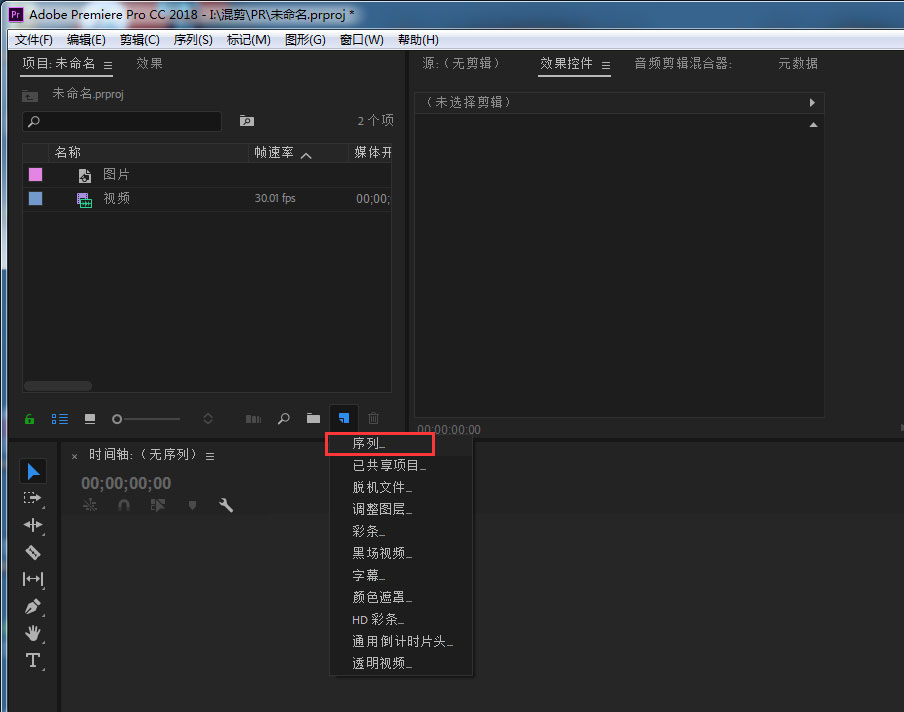Screen dimensions: 904x712
Task: Choose 已共享项目 from the new item menu
Action: 401,465
